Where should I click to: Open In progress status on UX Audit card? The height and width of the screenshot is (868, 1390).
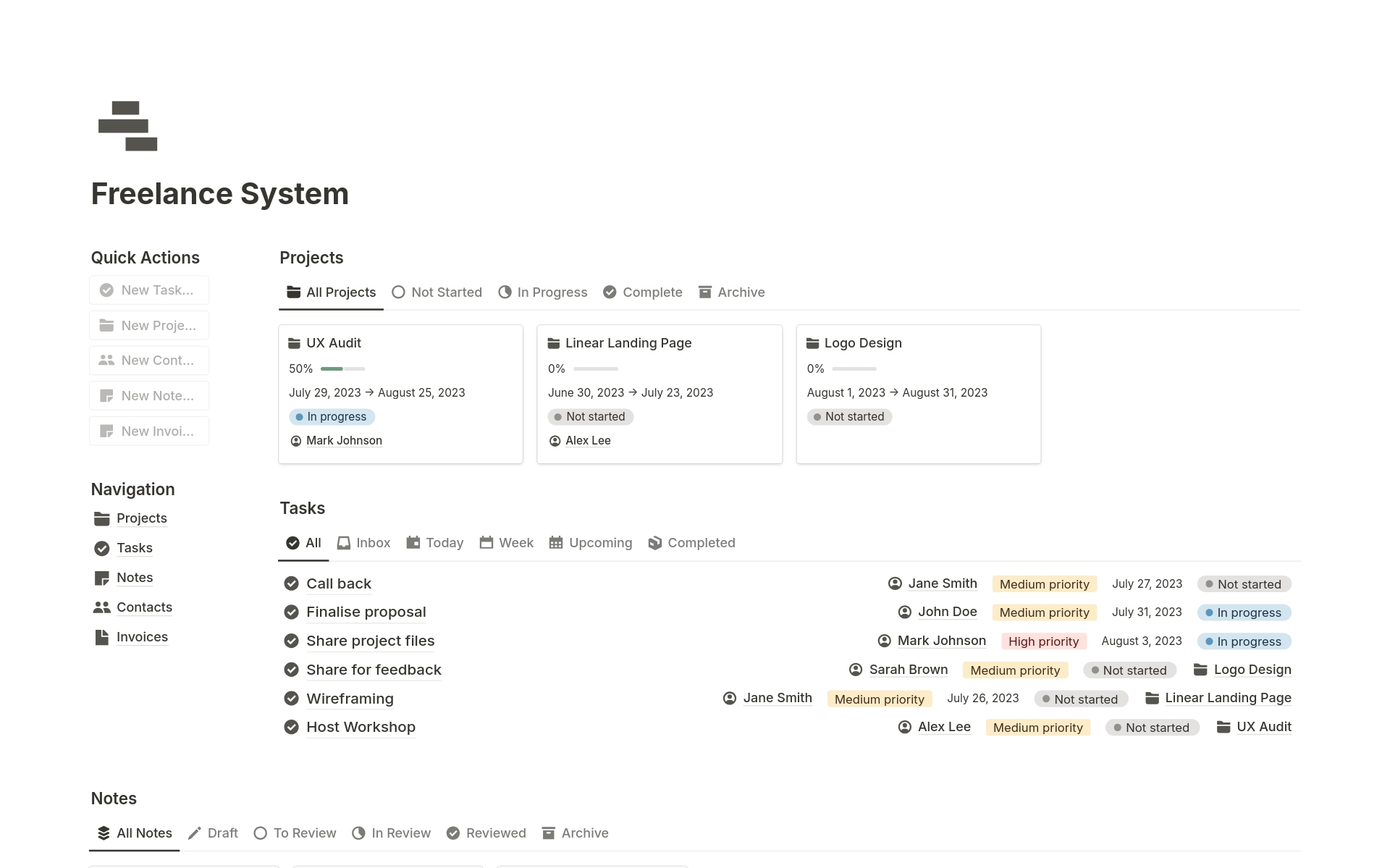pos(332,417)
